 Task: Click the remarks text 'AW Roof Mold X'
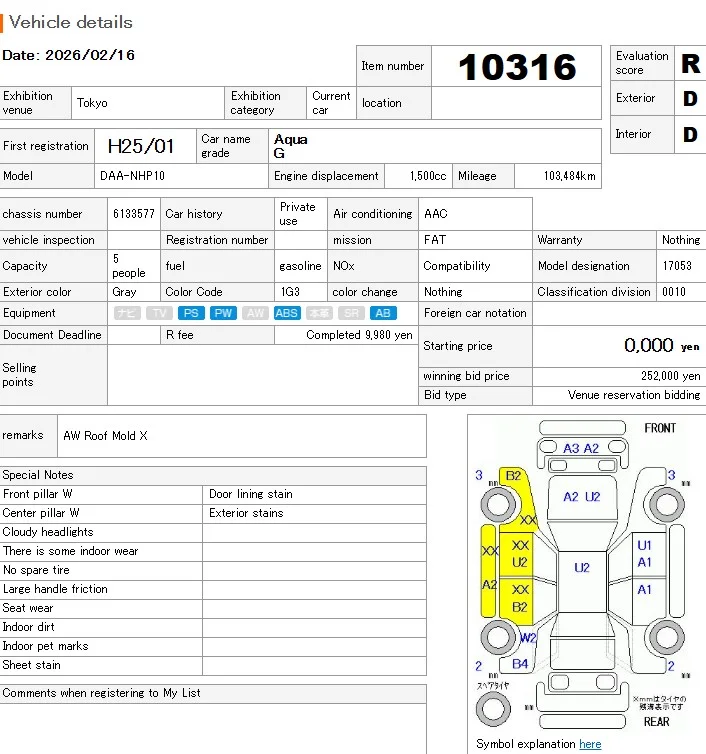pyautogui.click(x=105, y=436)
